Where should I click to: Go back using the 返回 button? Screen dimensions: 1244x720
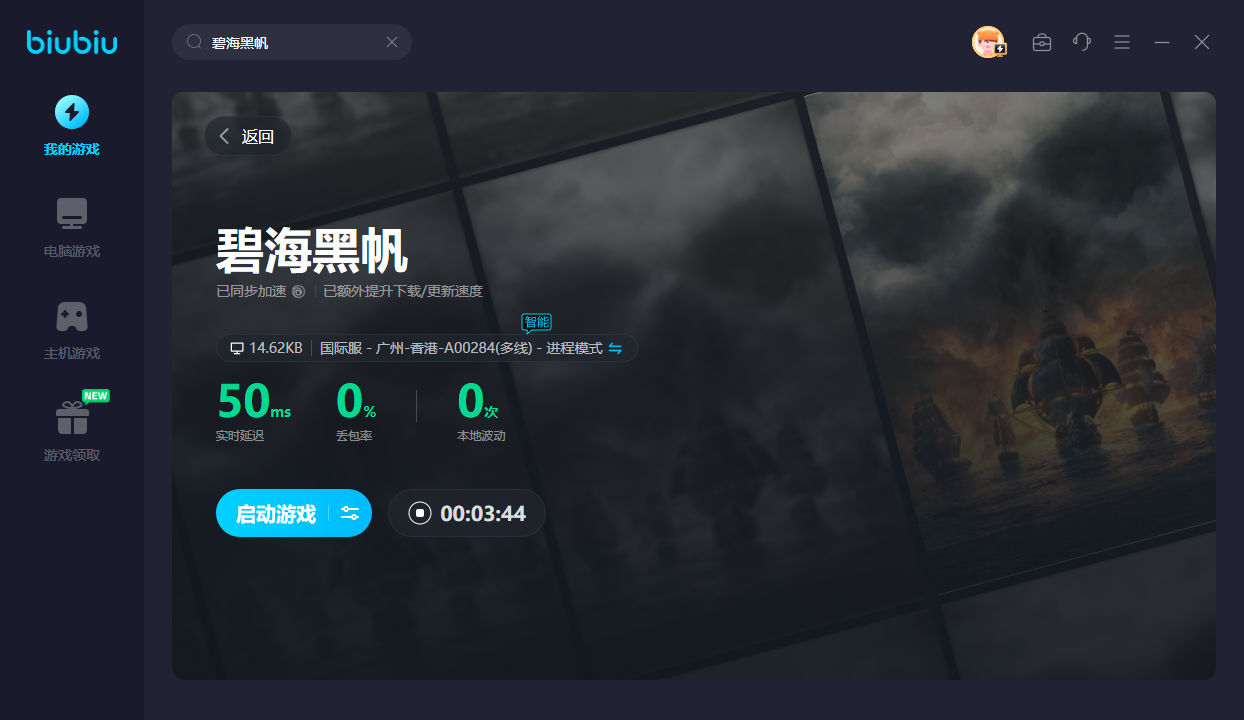click(248, 136)
